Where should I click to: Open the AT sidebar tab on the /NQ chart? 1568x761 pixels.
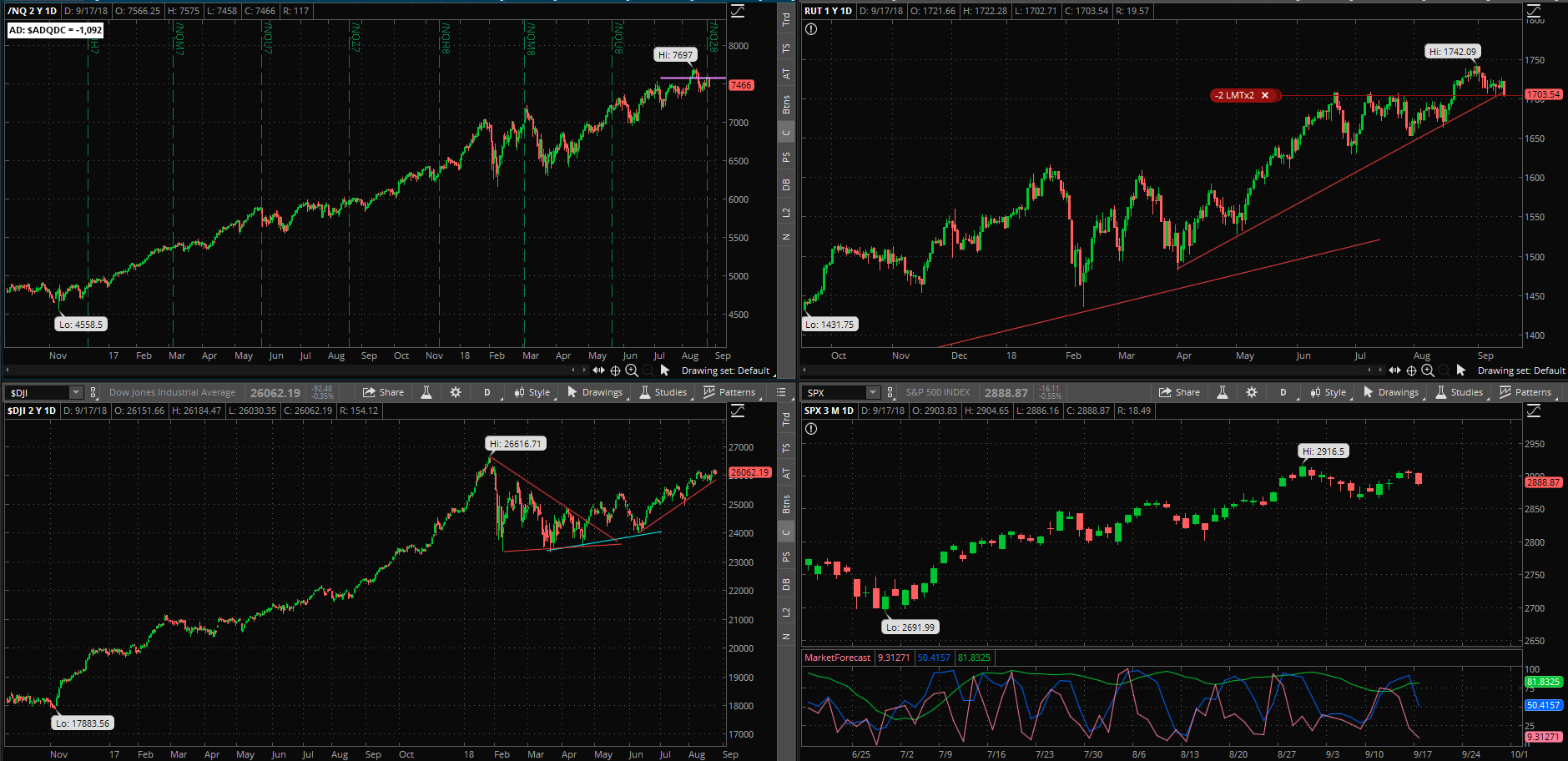point(786,73)
